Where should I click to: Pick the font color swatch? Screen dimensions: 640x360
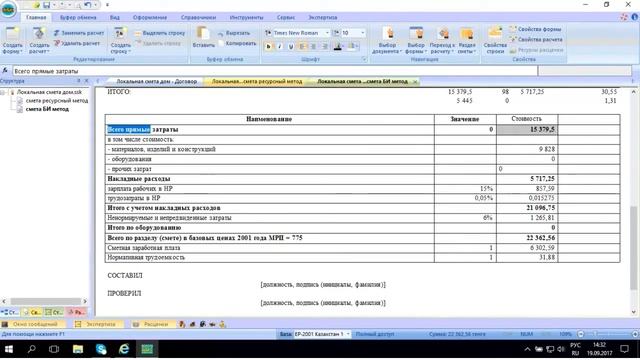(x=338, y=47)
